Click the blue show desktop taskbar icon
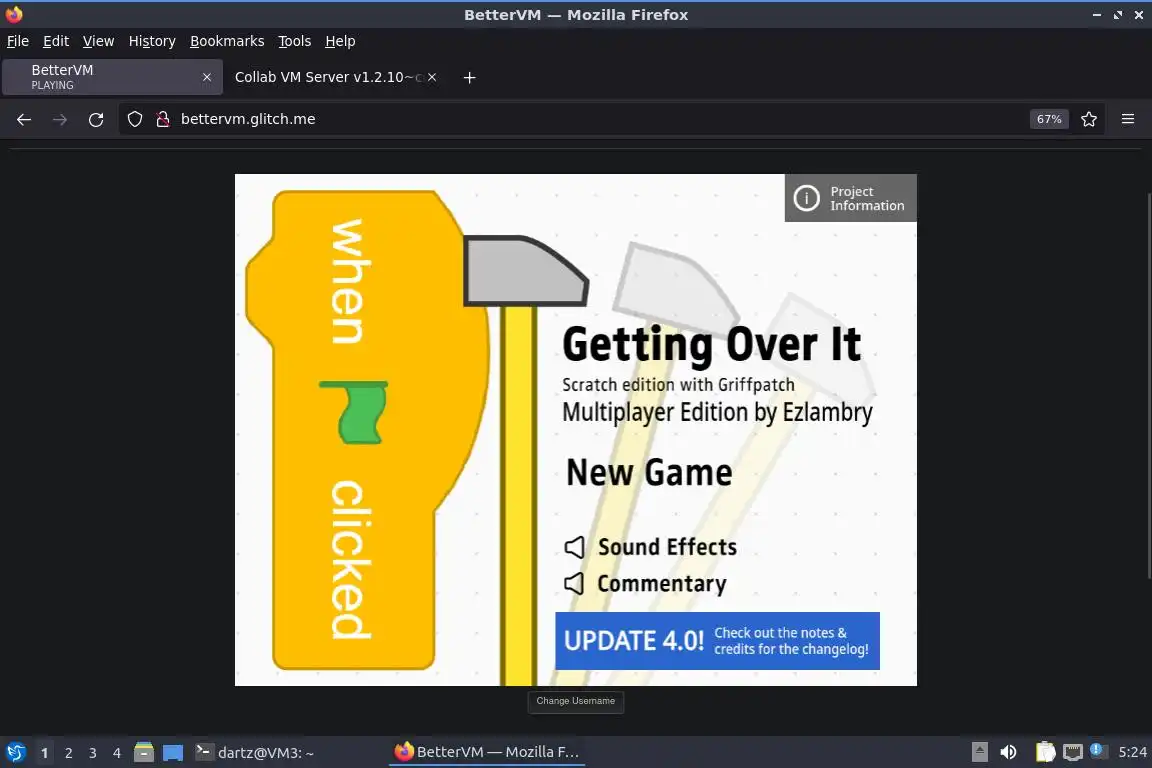Screen dimensions: 1152x768 173,753
